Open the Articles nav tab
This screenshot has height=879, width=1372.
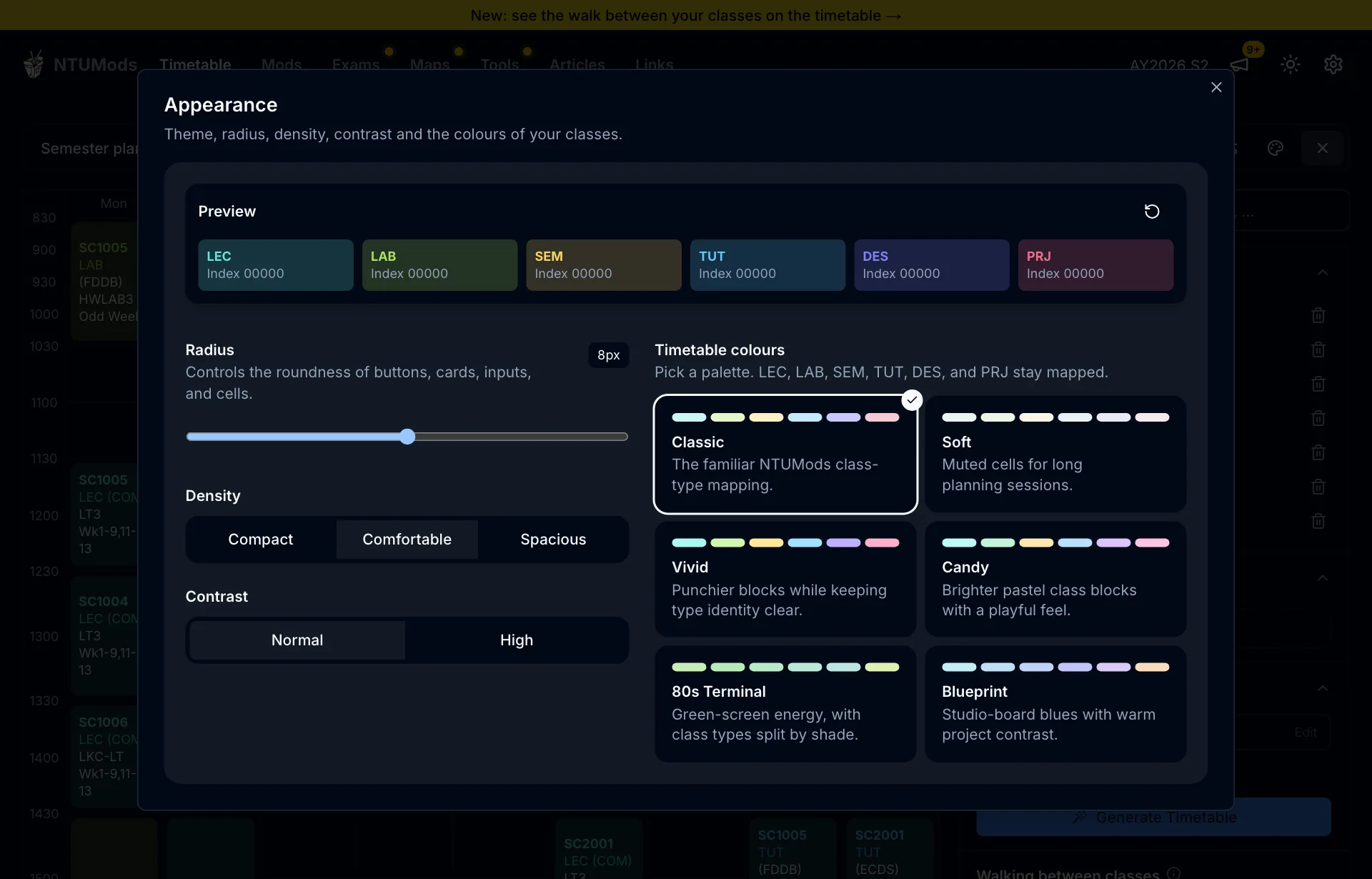click(x=577, y=65)
